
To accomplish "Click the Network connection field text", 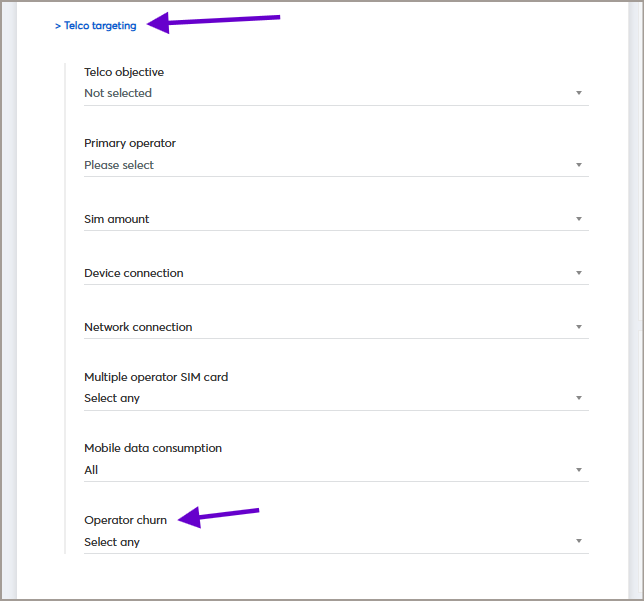I will tap(138, 327).
